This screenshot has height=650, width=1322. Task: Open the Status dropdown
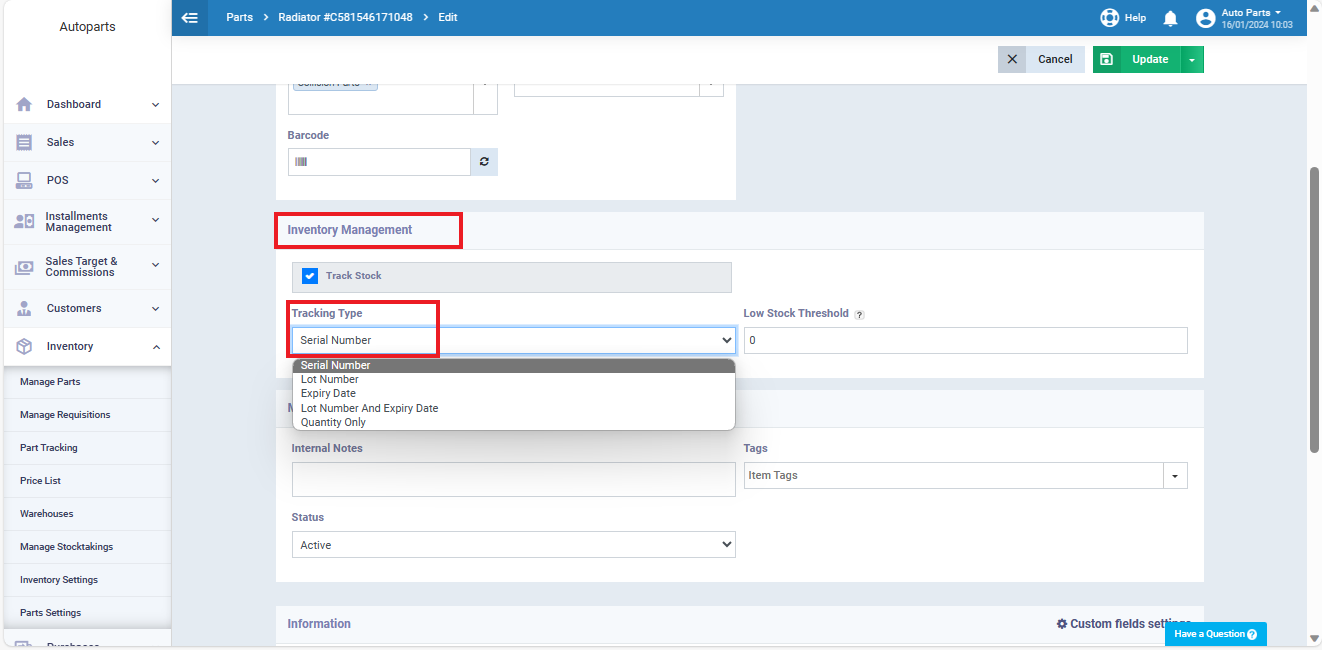click(x=513, y=545)
